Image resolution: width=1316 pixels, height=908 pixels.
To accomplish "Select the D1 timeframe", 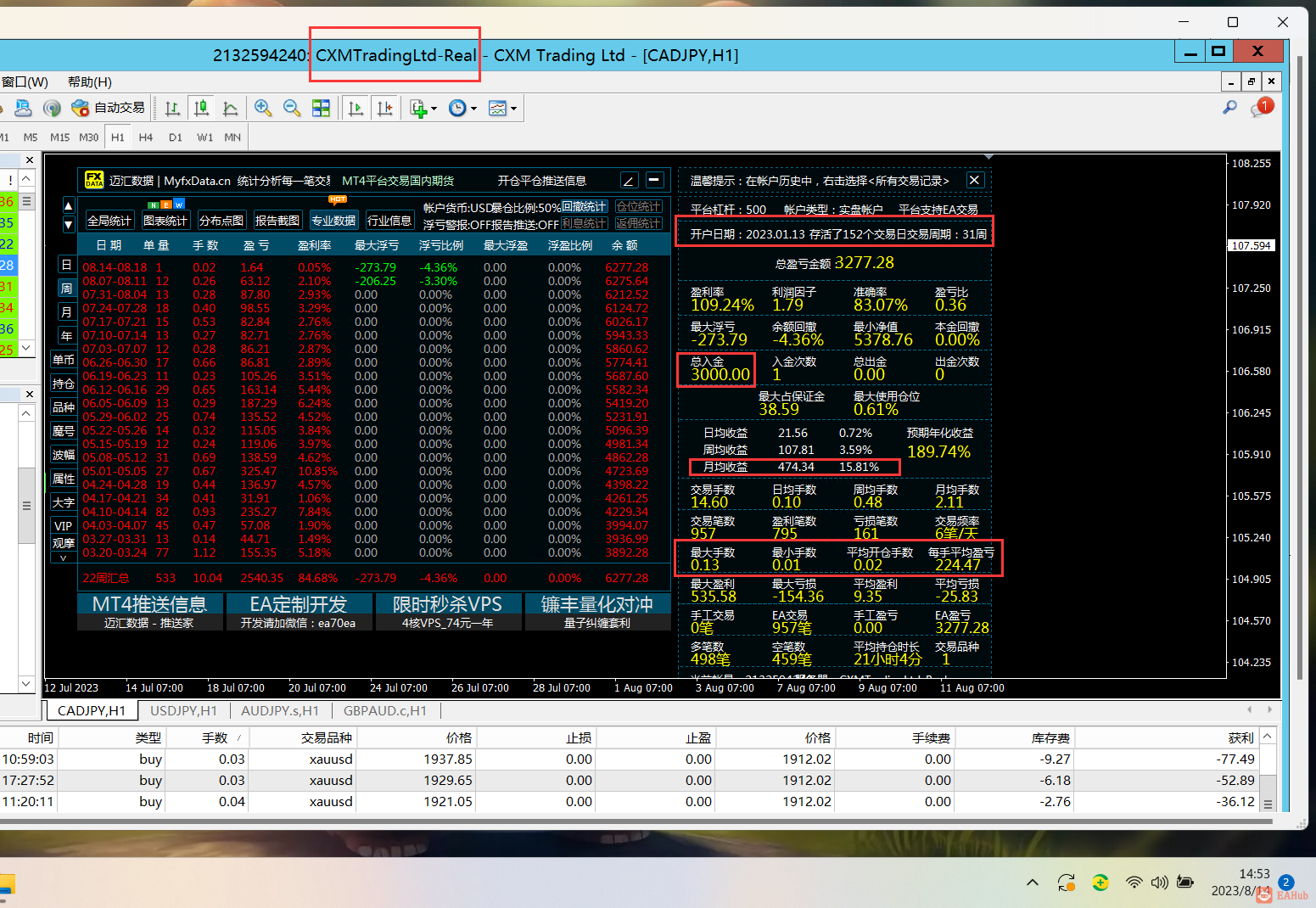I will [176, 137].
